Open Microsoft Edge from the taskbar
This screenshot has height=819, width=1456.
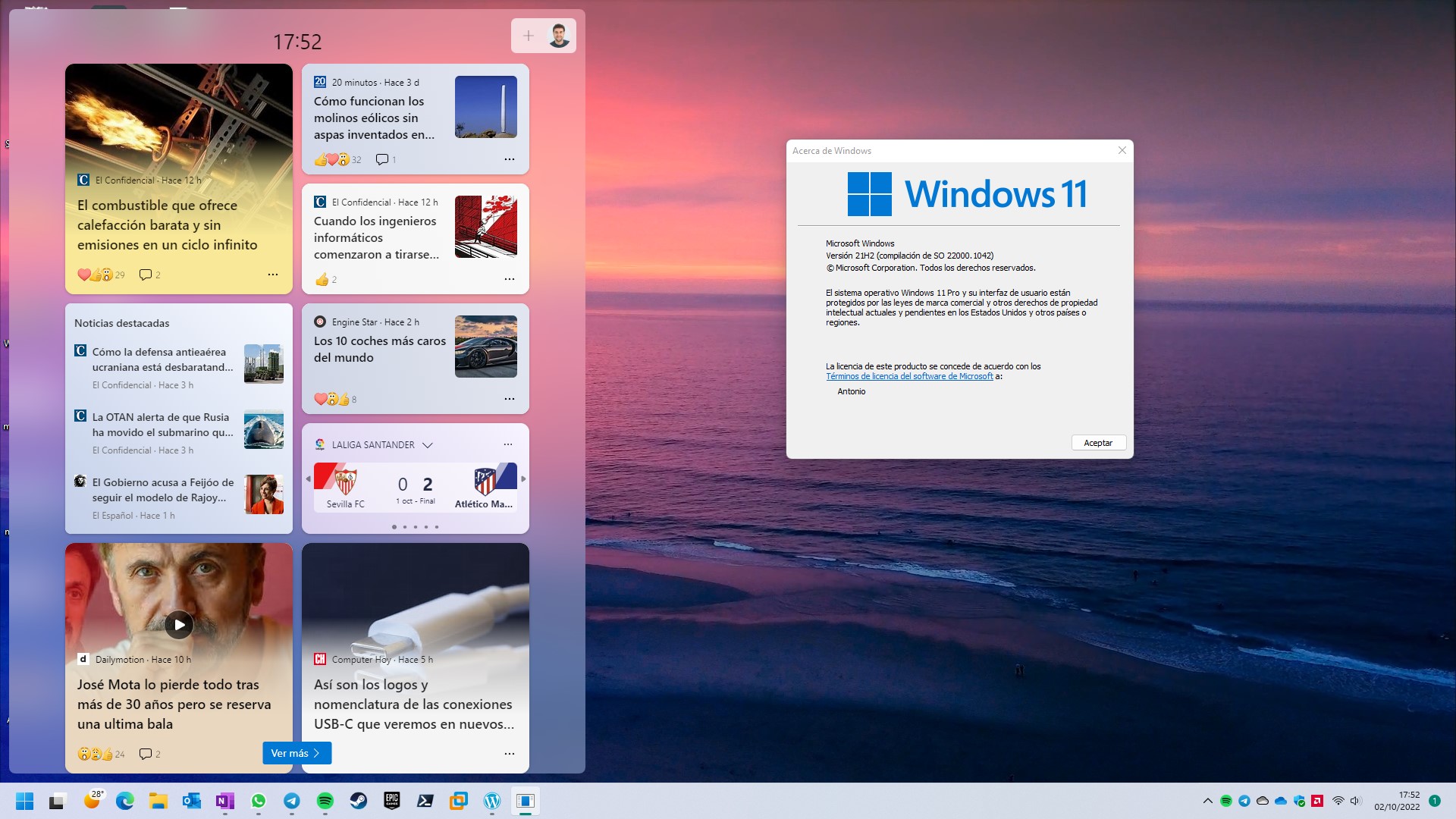pyautogui.click(x=125, y=801)
